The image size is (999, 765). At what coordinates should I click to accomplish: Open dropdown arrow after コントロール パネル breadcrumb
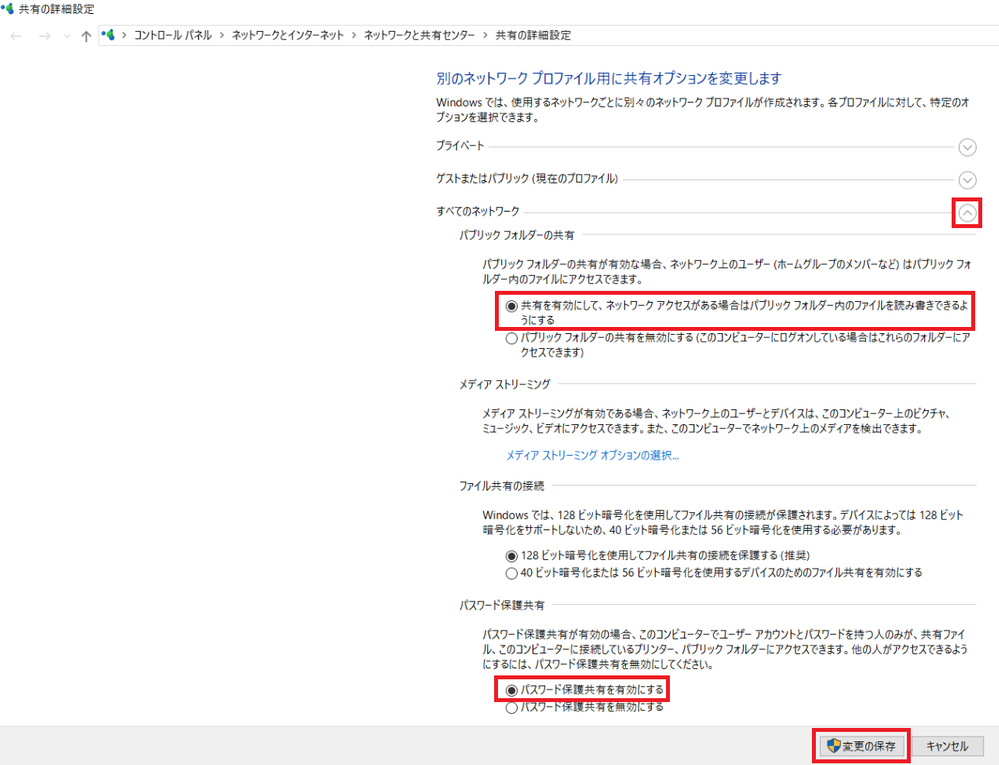click(x=222, y=36)
